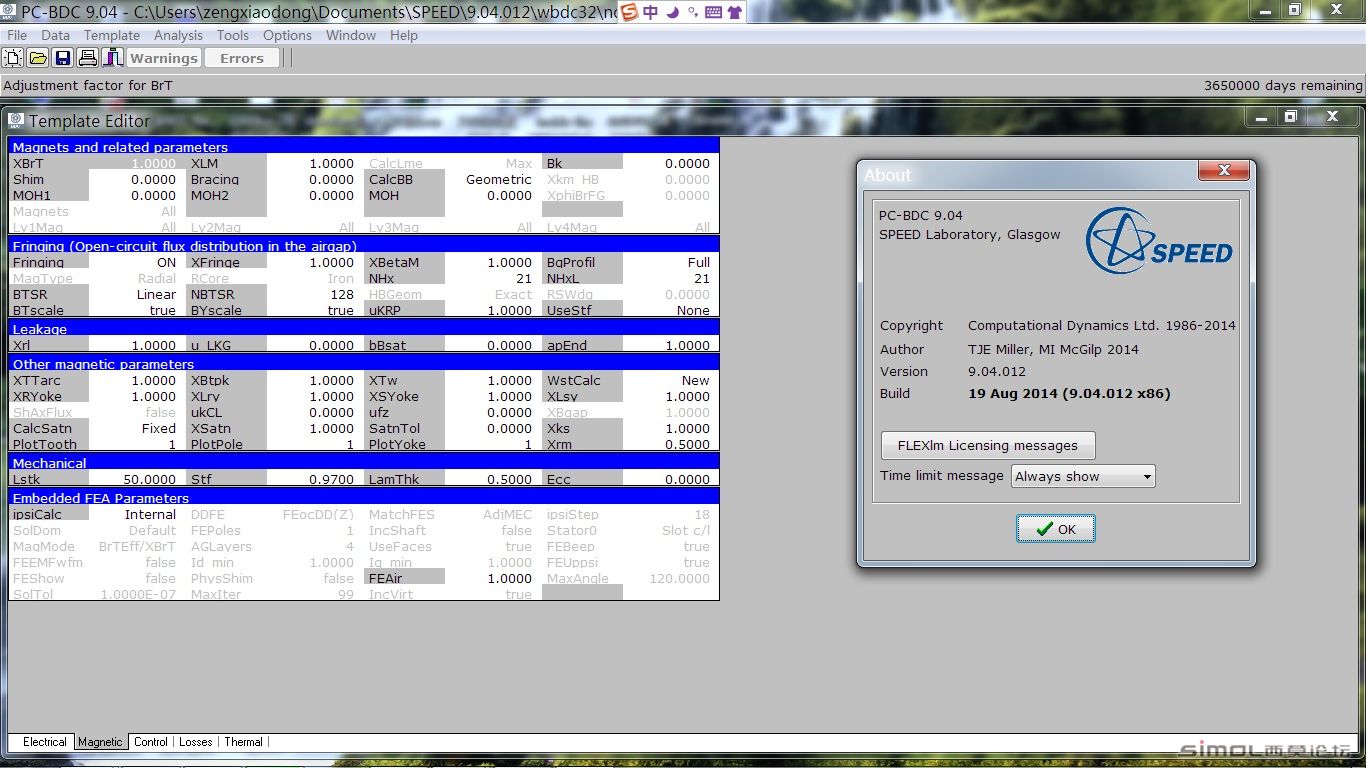This screenshot has height=768, width=1366.
Task: Open the Tools menu
Action: 233,35
